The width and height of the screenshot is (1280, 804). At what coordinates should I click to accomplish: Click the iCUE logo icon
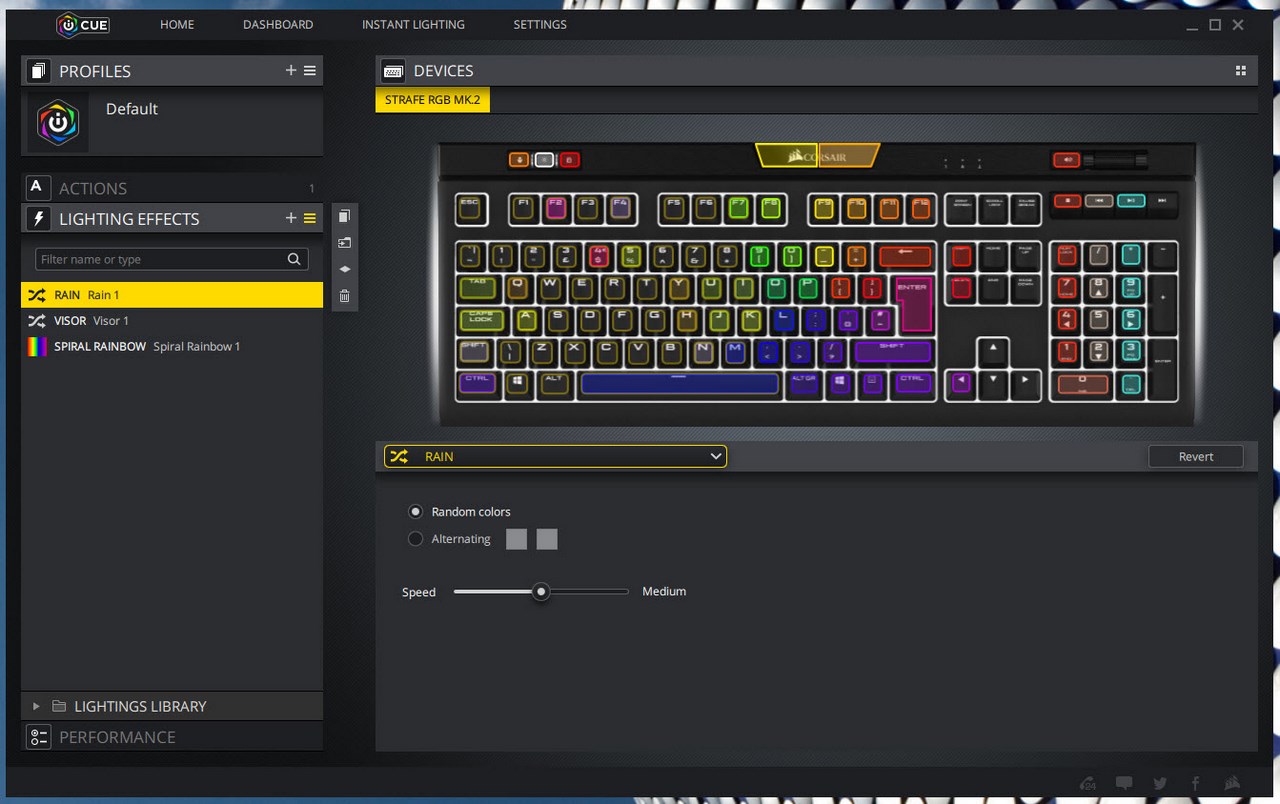pyautogui.click(x=83, y=24)
